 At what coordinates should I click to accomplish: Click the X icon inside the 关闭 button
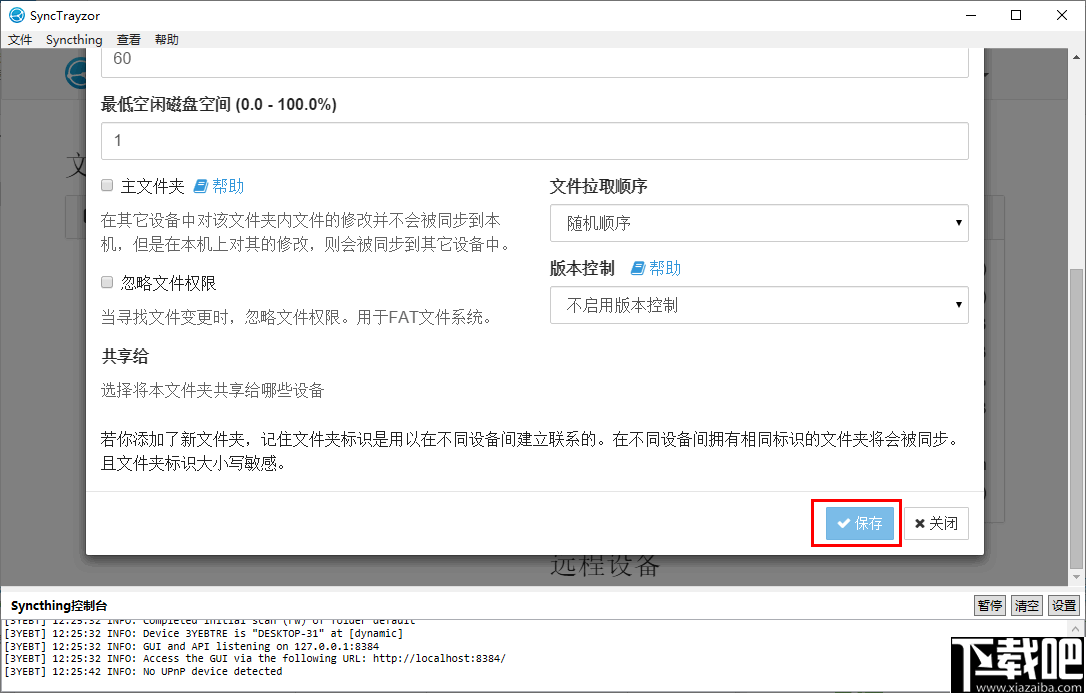pos(920,522)
